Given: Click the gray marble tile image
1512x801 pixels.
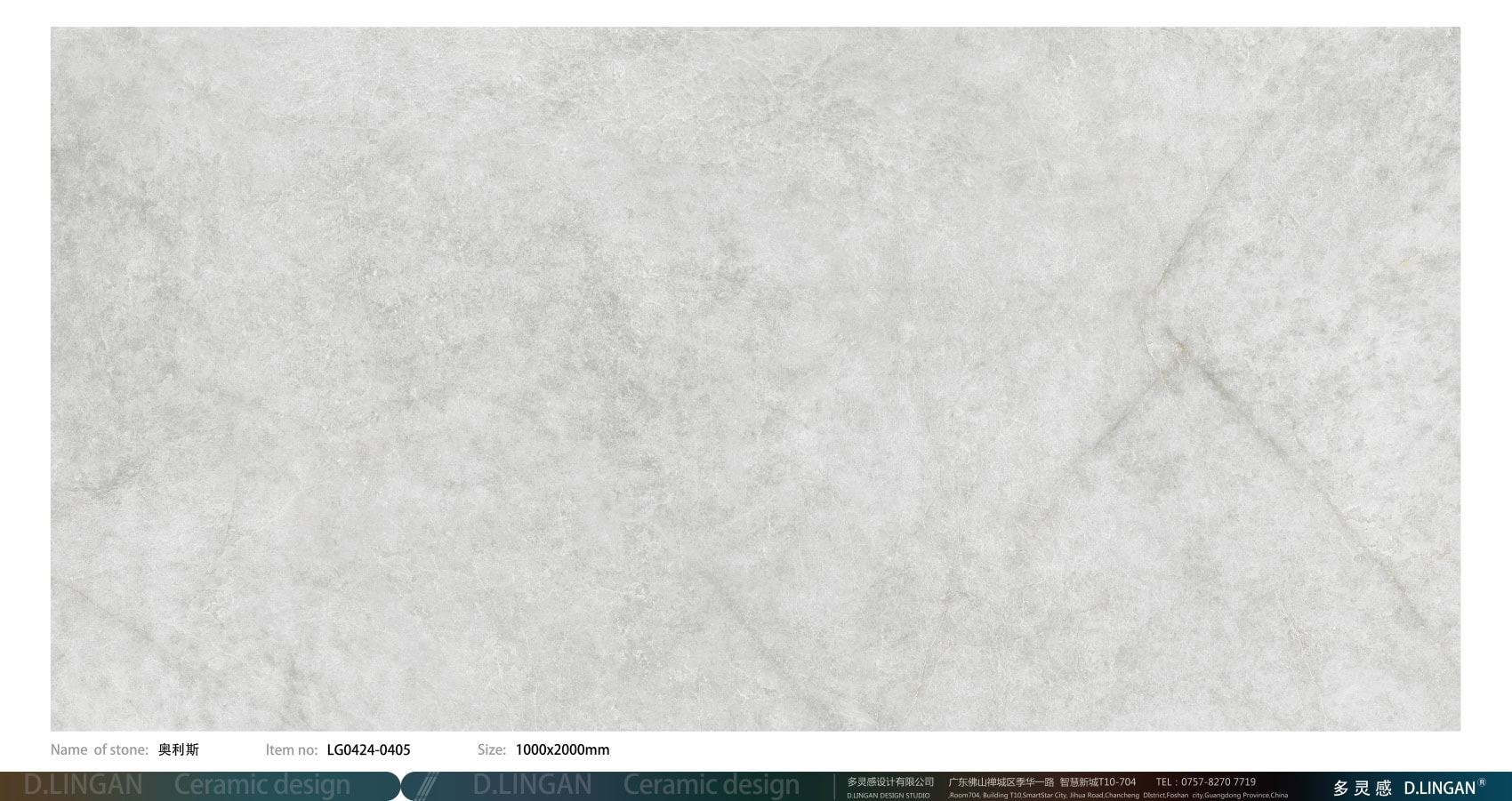Looking at the screenshot, I should coord(755,379).
